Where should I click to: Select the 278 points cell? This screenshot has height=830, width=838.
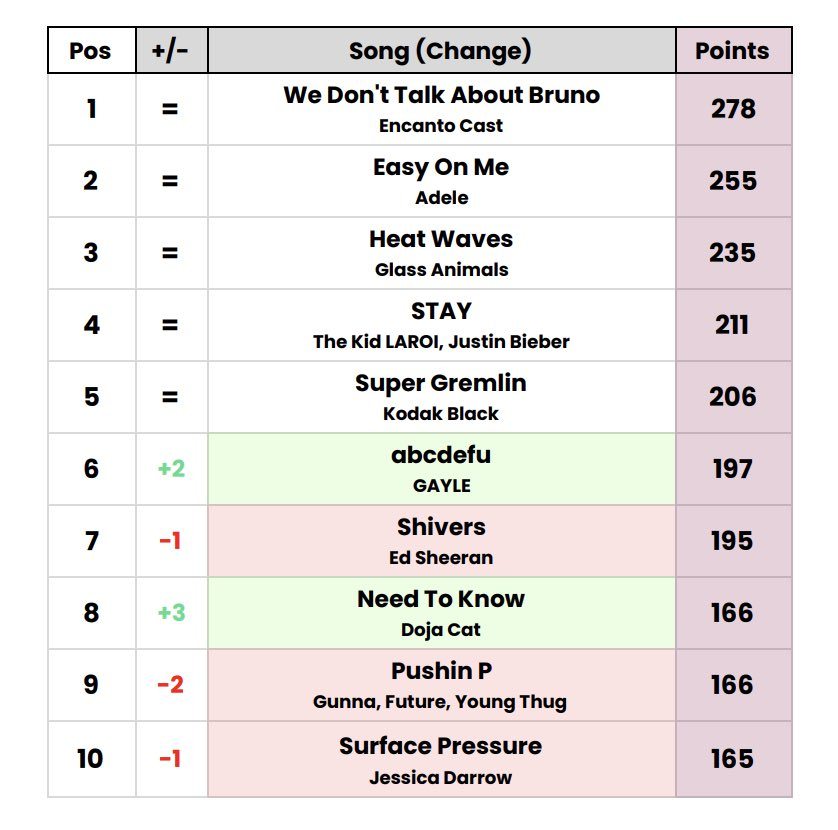733,108
